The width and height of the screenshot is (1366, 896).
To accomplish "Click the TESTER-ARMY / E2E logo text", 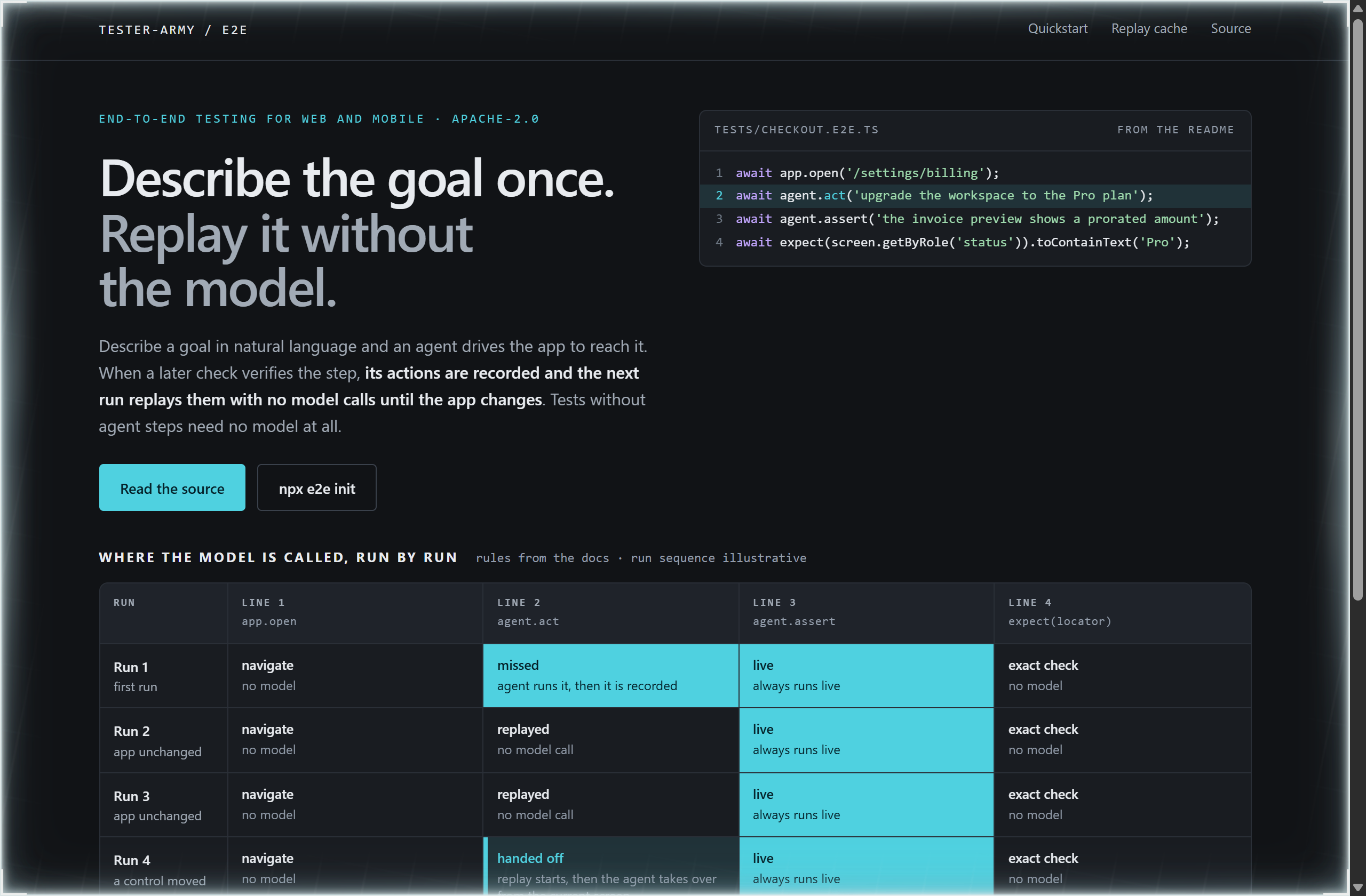I will pos(173,30).
